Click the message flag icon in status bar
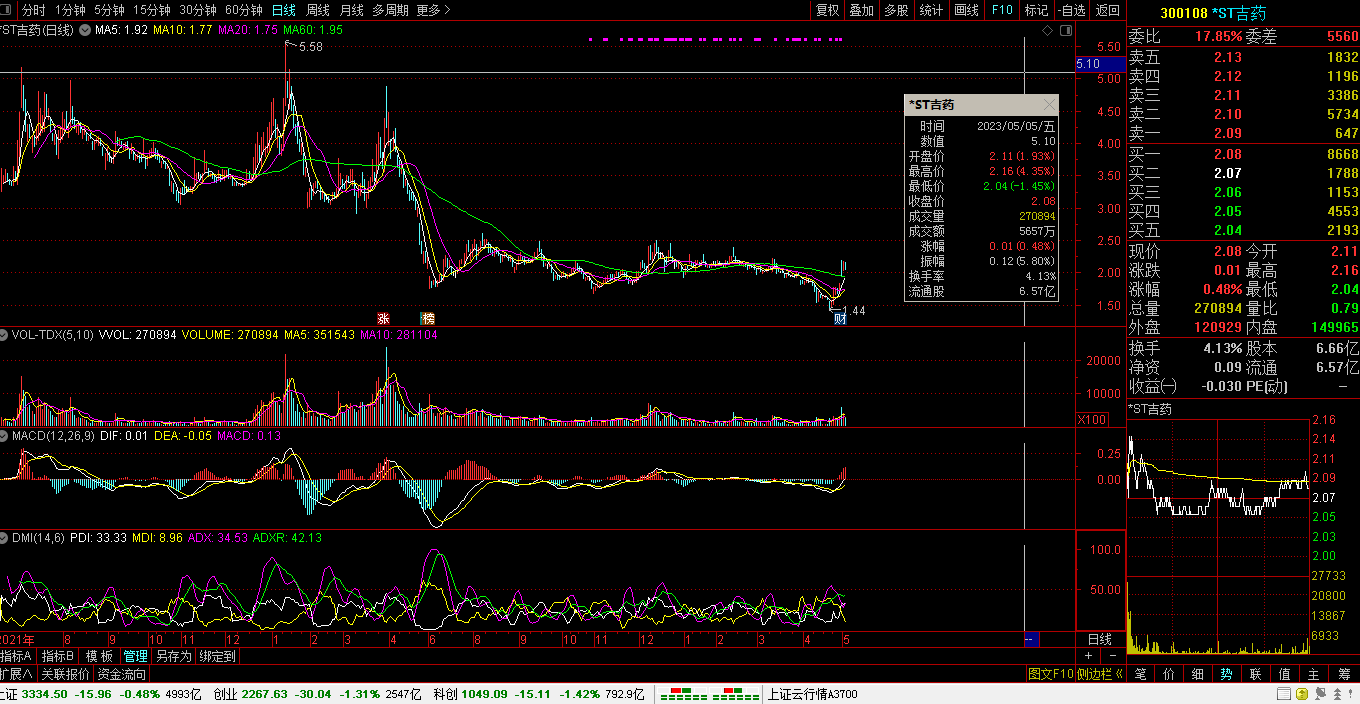The height and width of the screenshot is (704, 1360). [1320, 693]
